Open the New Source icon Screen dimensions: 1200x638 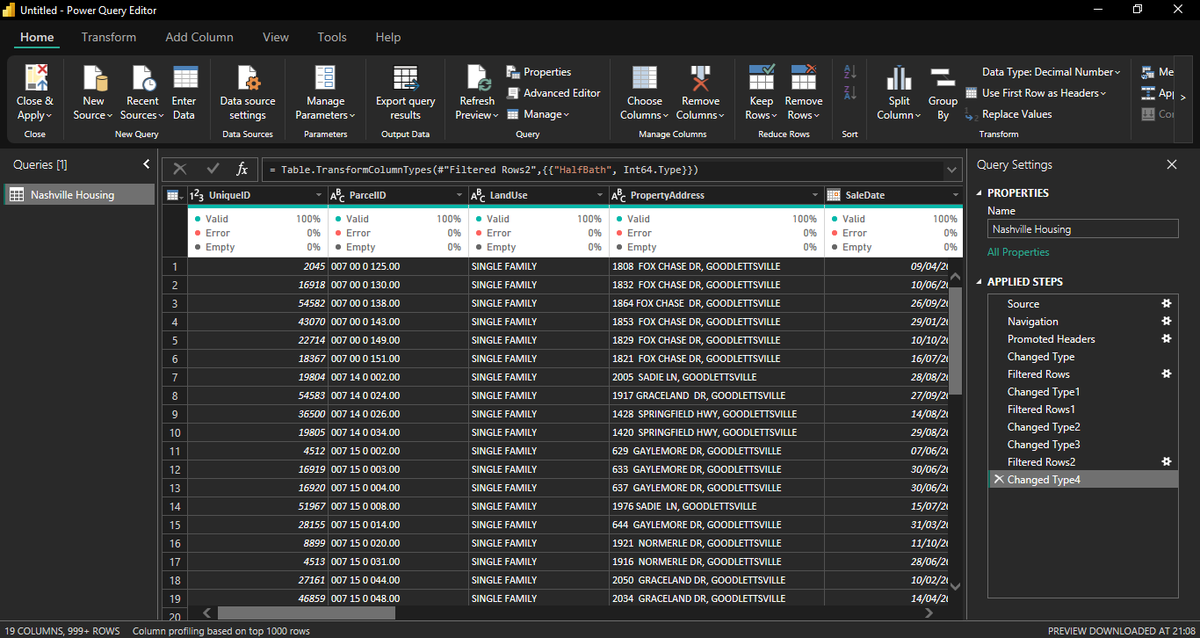pyautogui.click(x=94, y=78)
